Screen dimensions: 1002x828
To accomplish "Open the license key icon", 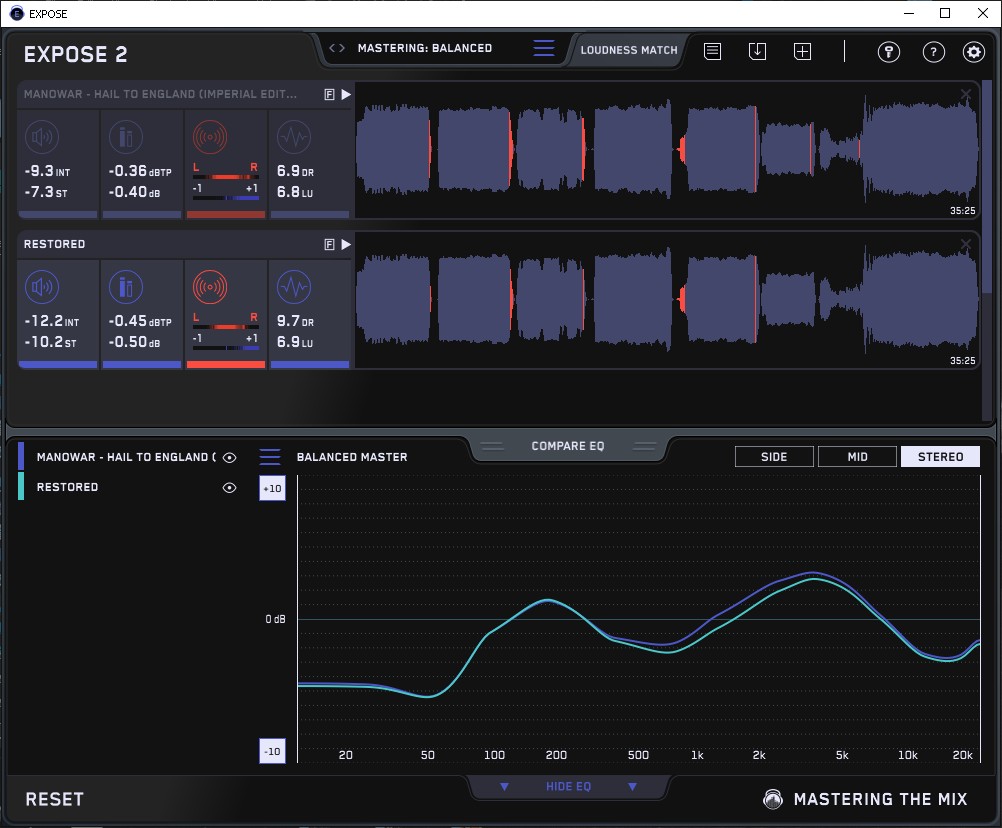I will point(888,52).
